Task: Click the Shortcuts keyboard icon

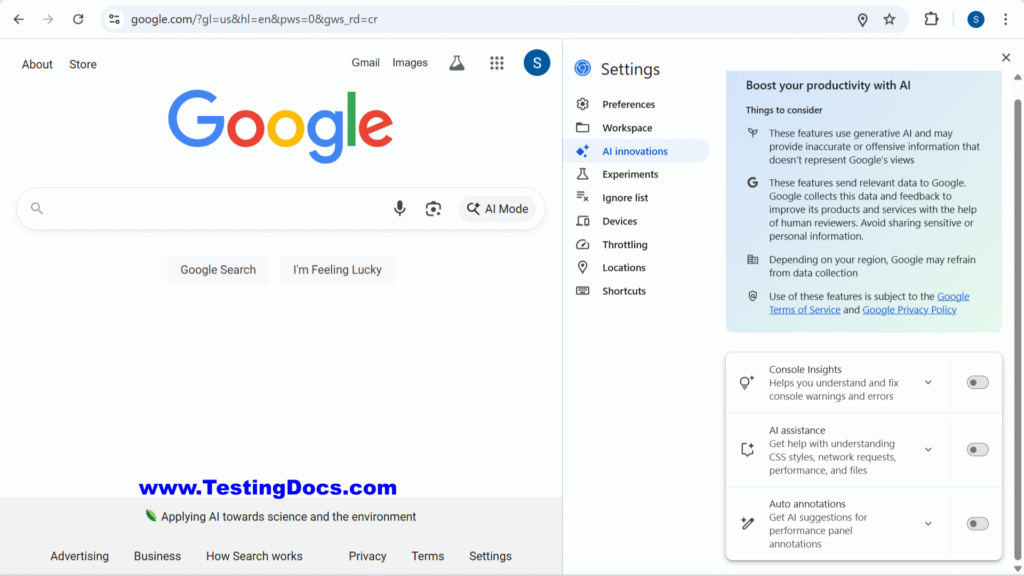Action: click(x=583, y=291)
